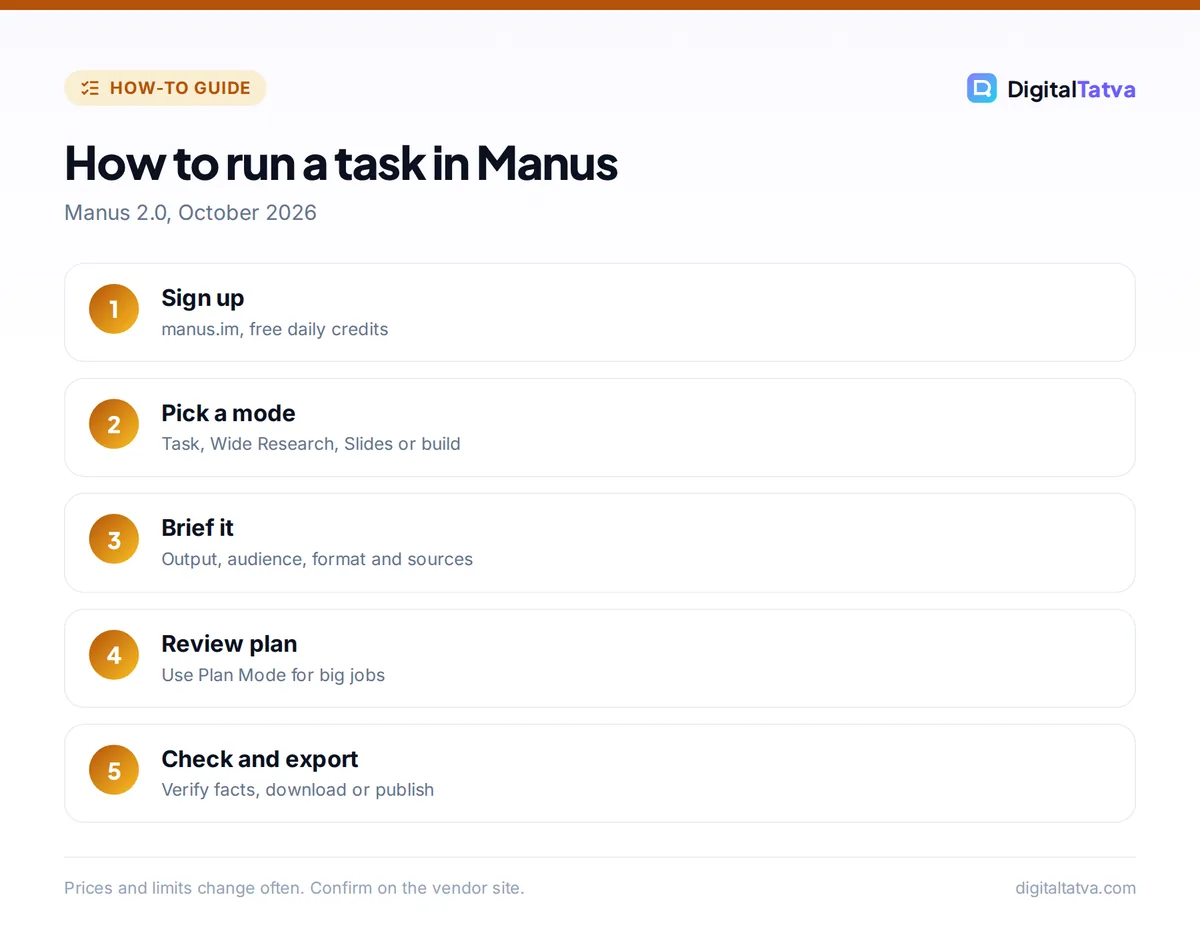The image size is (1200, 947).
Task: Click 'Use Plan Mode for big jobs' text
Action: 273,675
